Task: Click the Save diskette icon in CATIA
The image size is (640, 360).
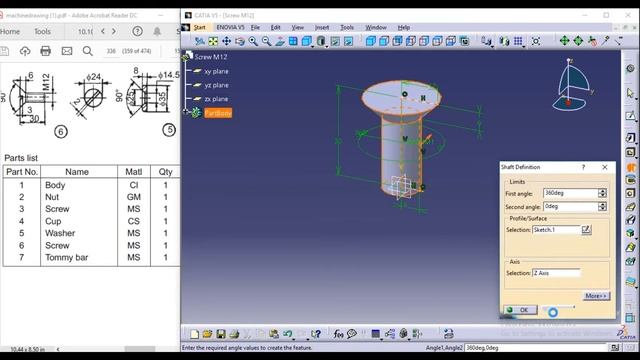Action: coord(221,334)
